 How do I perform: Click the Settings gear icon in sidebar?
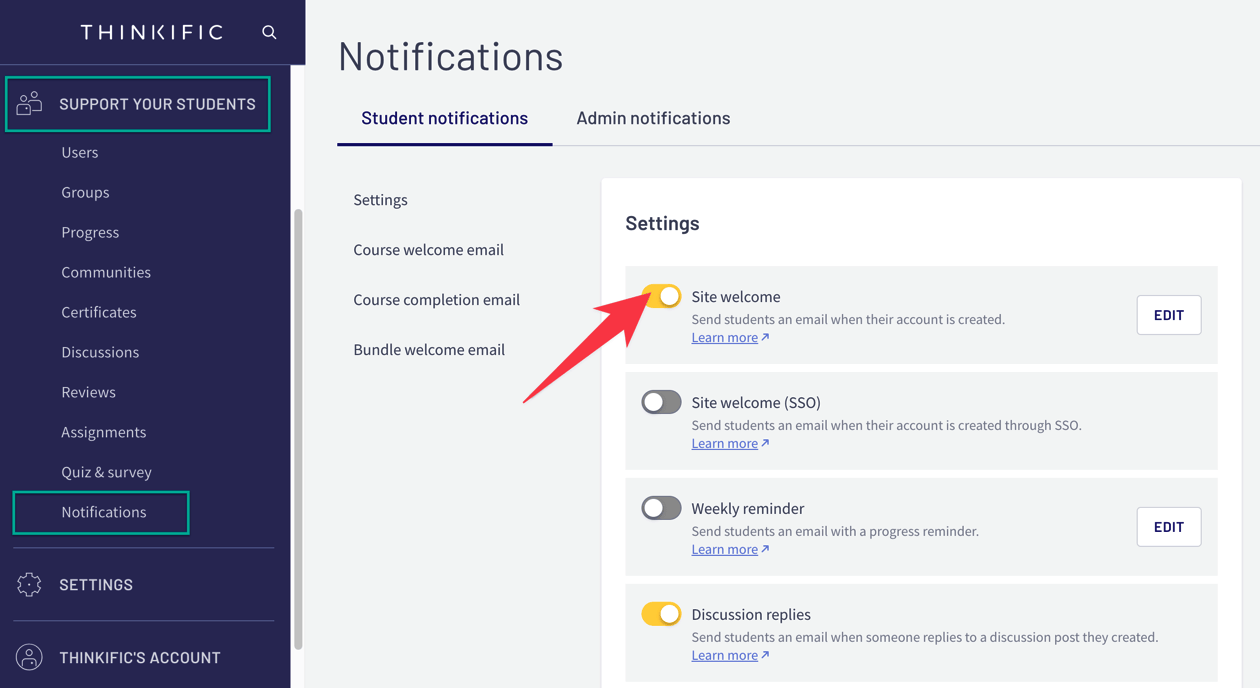[29, 584]
